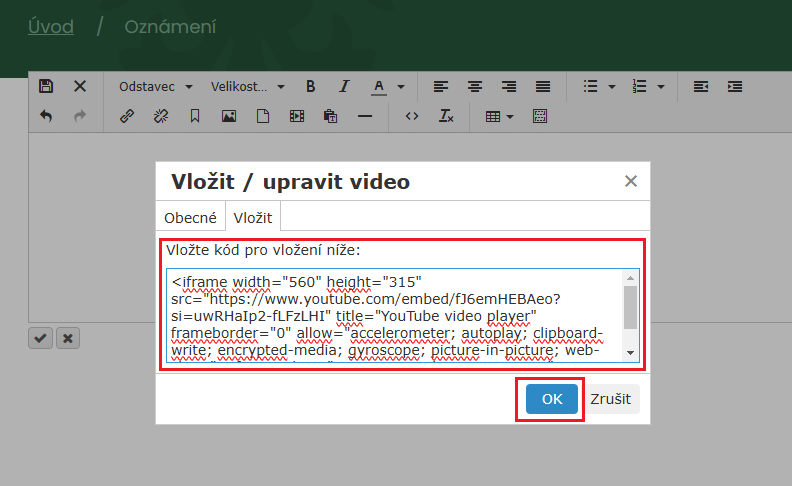Open the source code view icon
The image size is (792, 486).
(411, 116)
